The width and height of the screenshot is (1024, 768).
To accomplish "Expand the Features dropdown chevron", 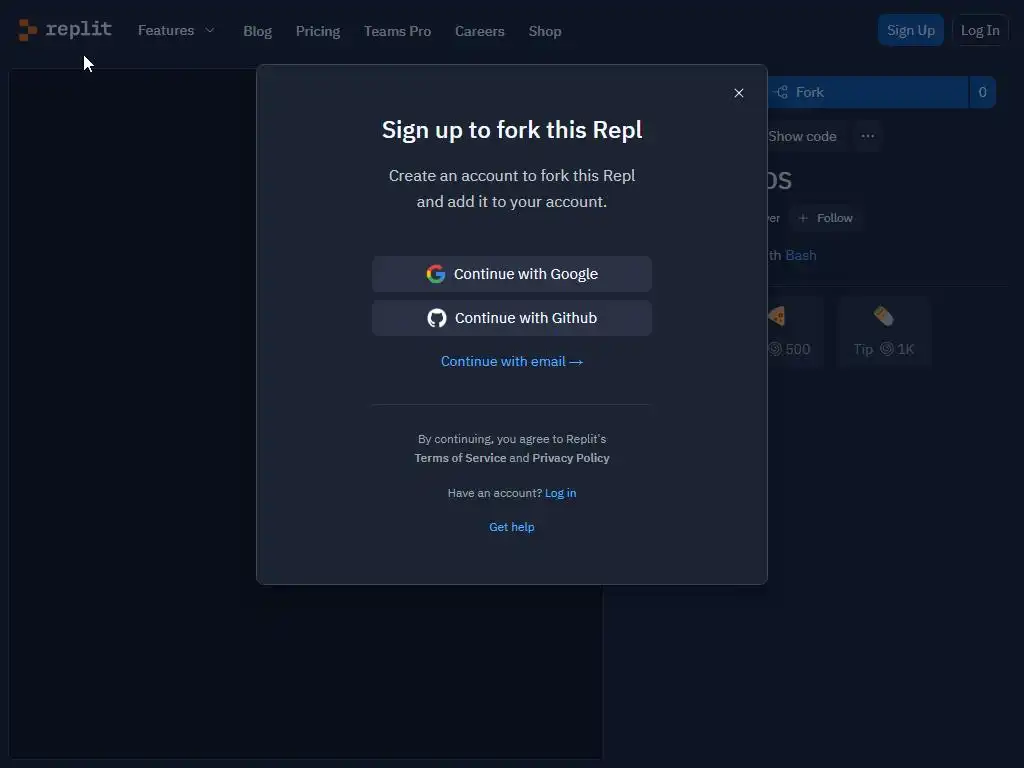I will pyautogui.click(x=210, y=31).
